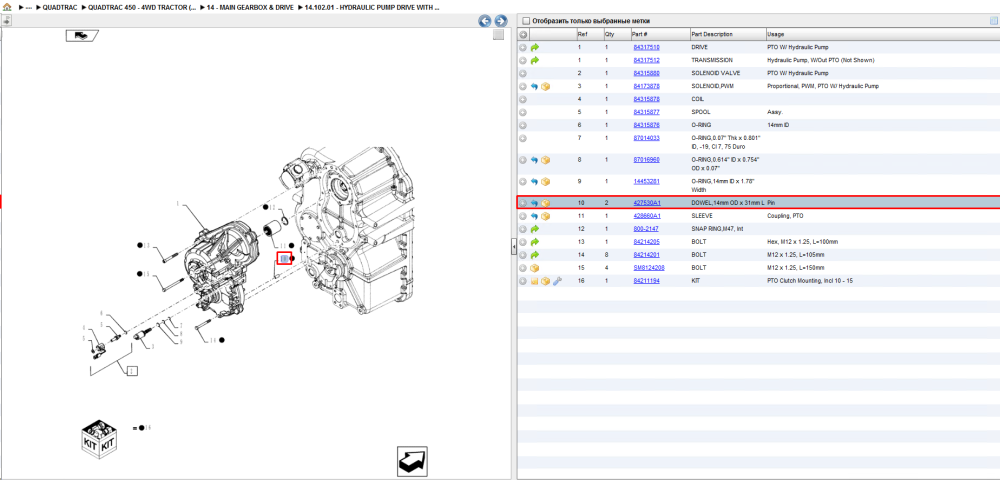Image resolution: width=1000 pixels, height=480 pixels.
Task: Click the KIT boxes legend icon on diagram
Action: tap(99, 437)
